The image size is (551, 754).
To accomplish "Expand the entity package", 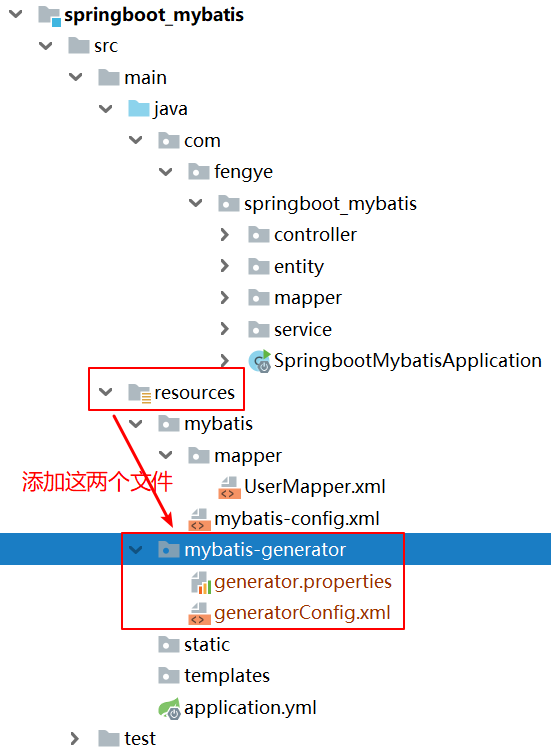I will pos(225,266).
